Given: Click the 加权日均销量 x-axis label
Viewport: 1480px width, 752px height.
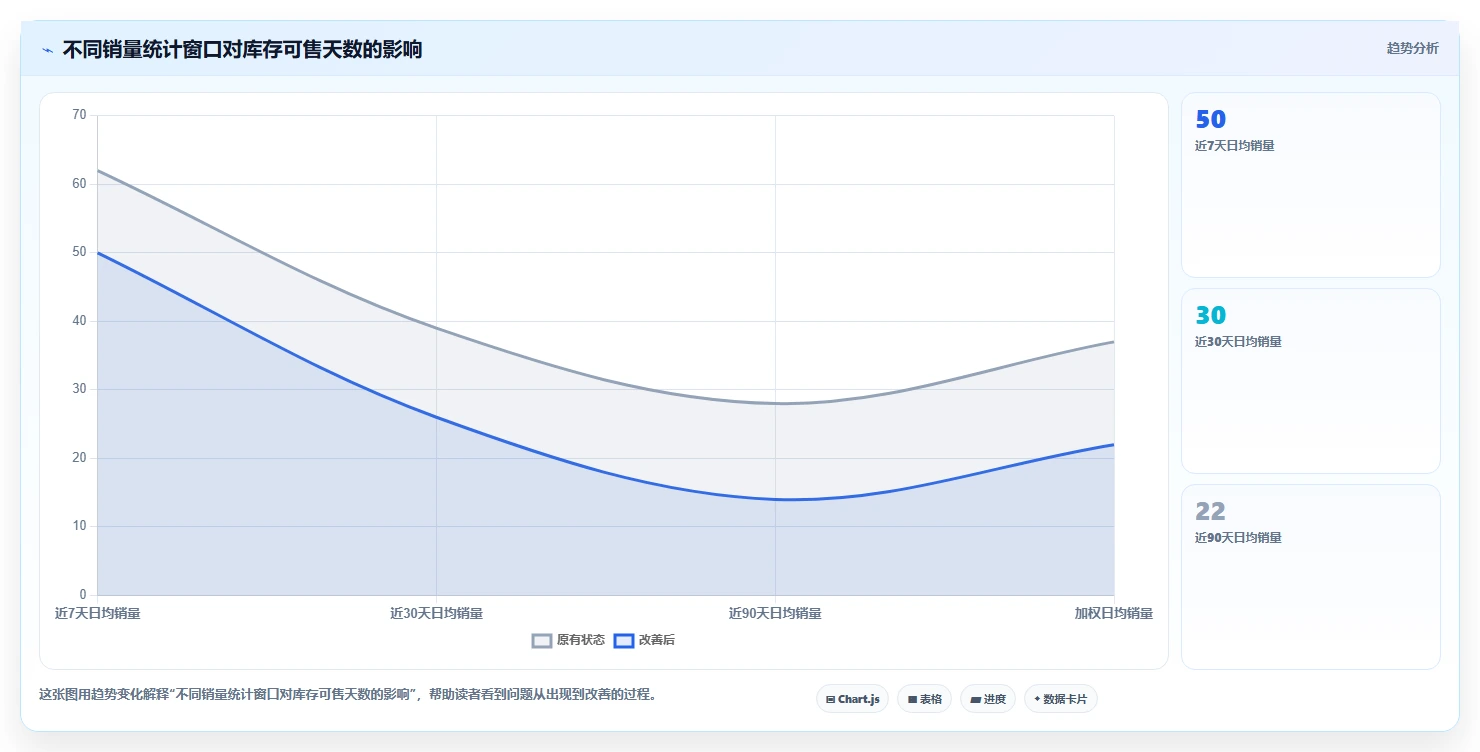Looking at the screenshot, I should coord(1114,613).
